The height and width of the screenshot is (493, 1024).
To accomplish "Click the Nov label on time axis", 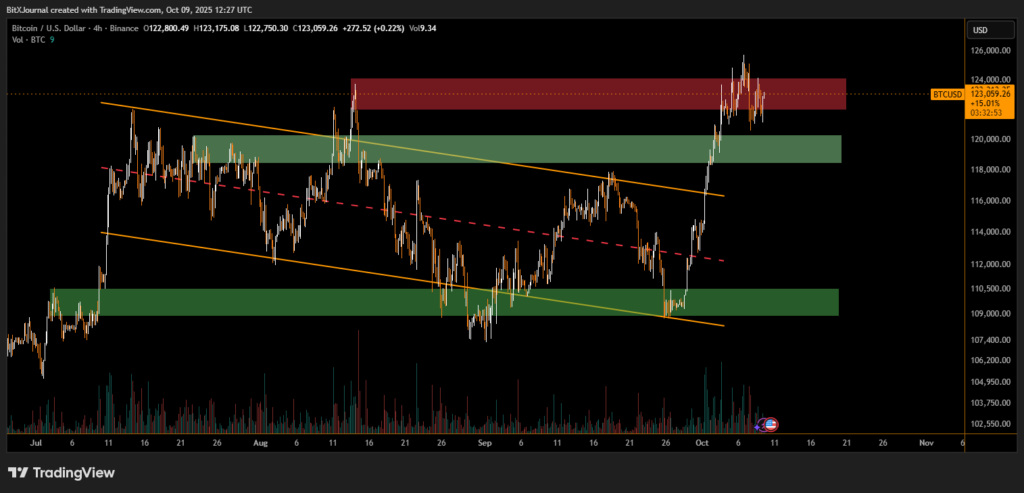I will click(925, 440).
